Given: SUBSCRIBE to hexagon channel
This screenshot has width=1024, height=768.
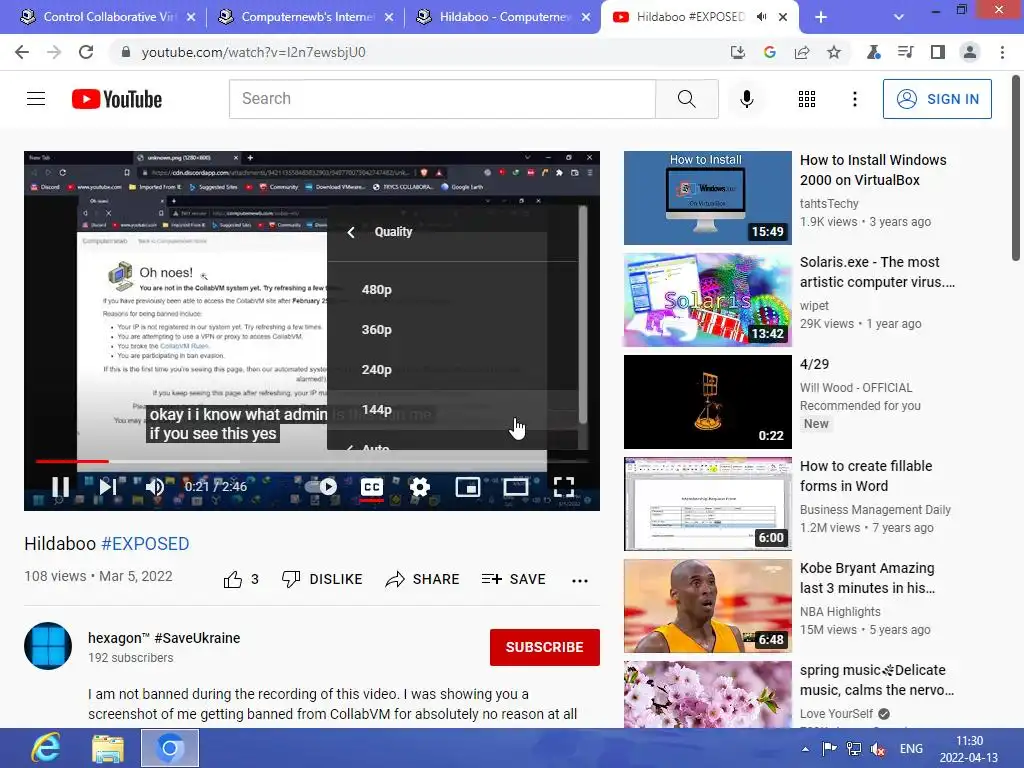Looking at the screenshot, I should click(x=545, y=647).
